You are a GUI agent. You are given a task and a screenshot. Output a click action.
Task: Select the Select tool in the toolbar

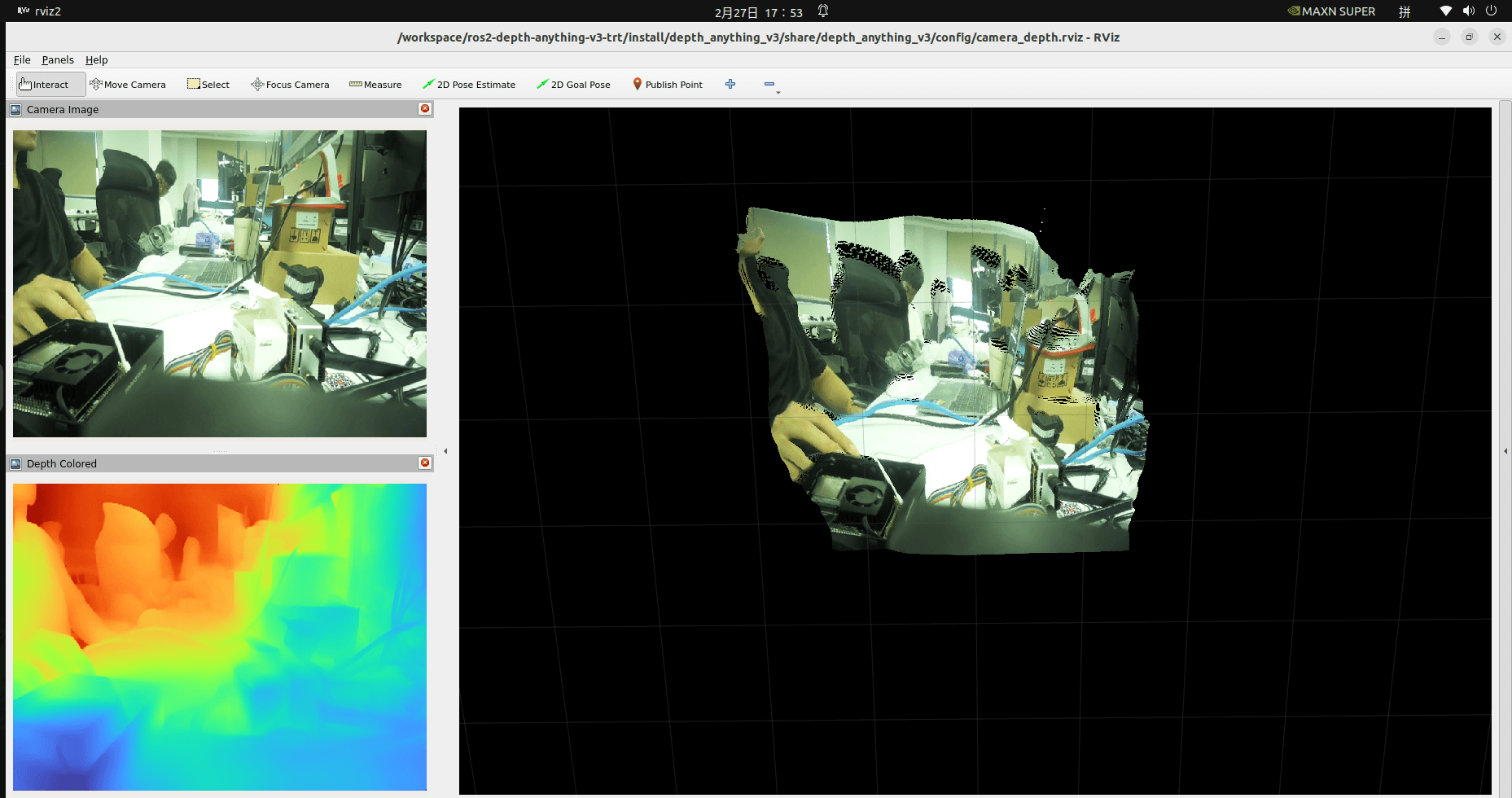208,84
